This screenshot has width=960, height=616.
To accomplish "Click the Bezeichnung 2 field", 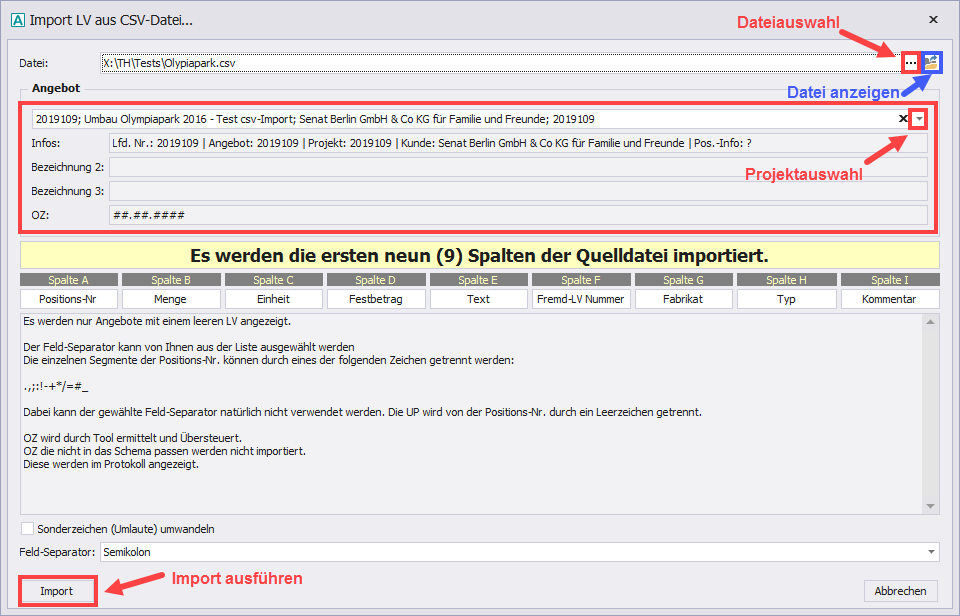I will (x=517, y=167).
